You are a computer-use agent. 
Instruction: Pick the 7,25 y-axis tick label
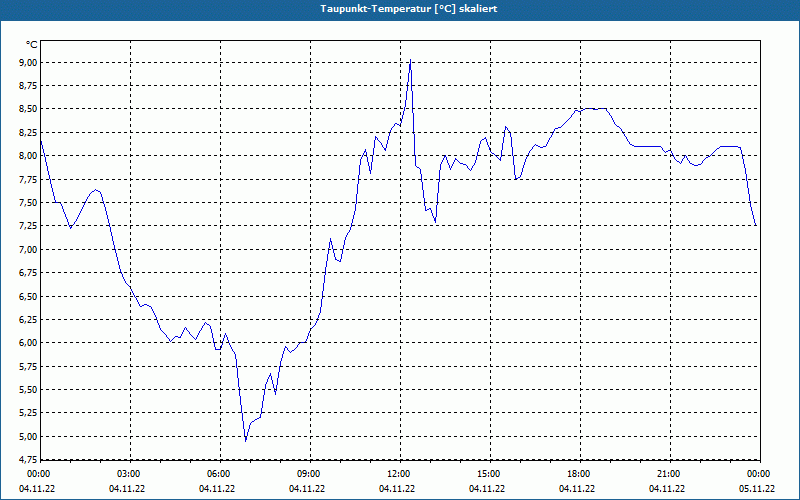(27, 226)
